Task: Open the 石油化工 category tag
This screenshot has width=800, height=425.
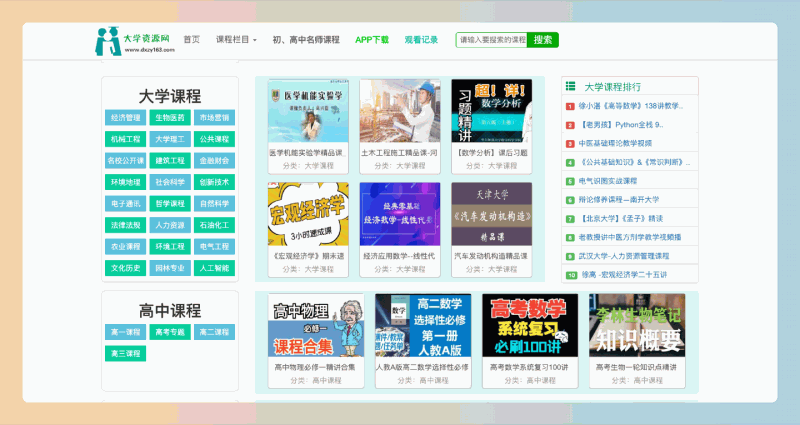Action: click(214, 224)
